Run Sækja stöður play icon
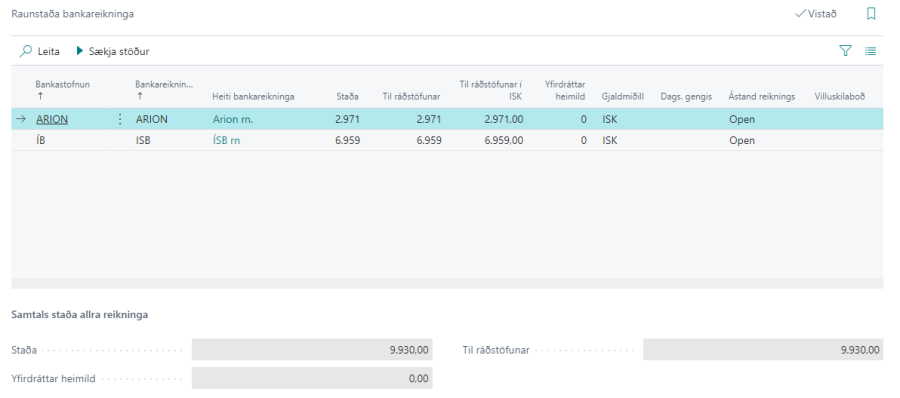900x398 pixels. [x=80, y=51]
